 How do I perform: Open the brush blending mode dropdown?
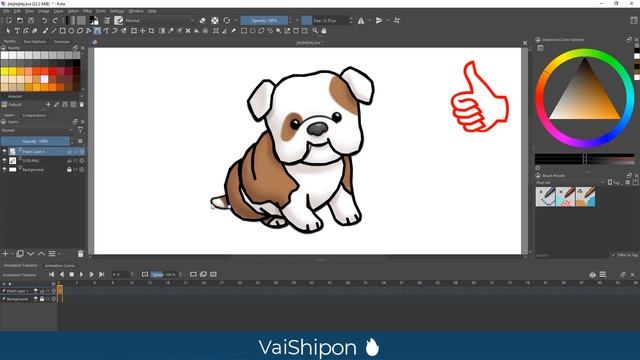pos(159,20)
